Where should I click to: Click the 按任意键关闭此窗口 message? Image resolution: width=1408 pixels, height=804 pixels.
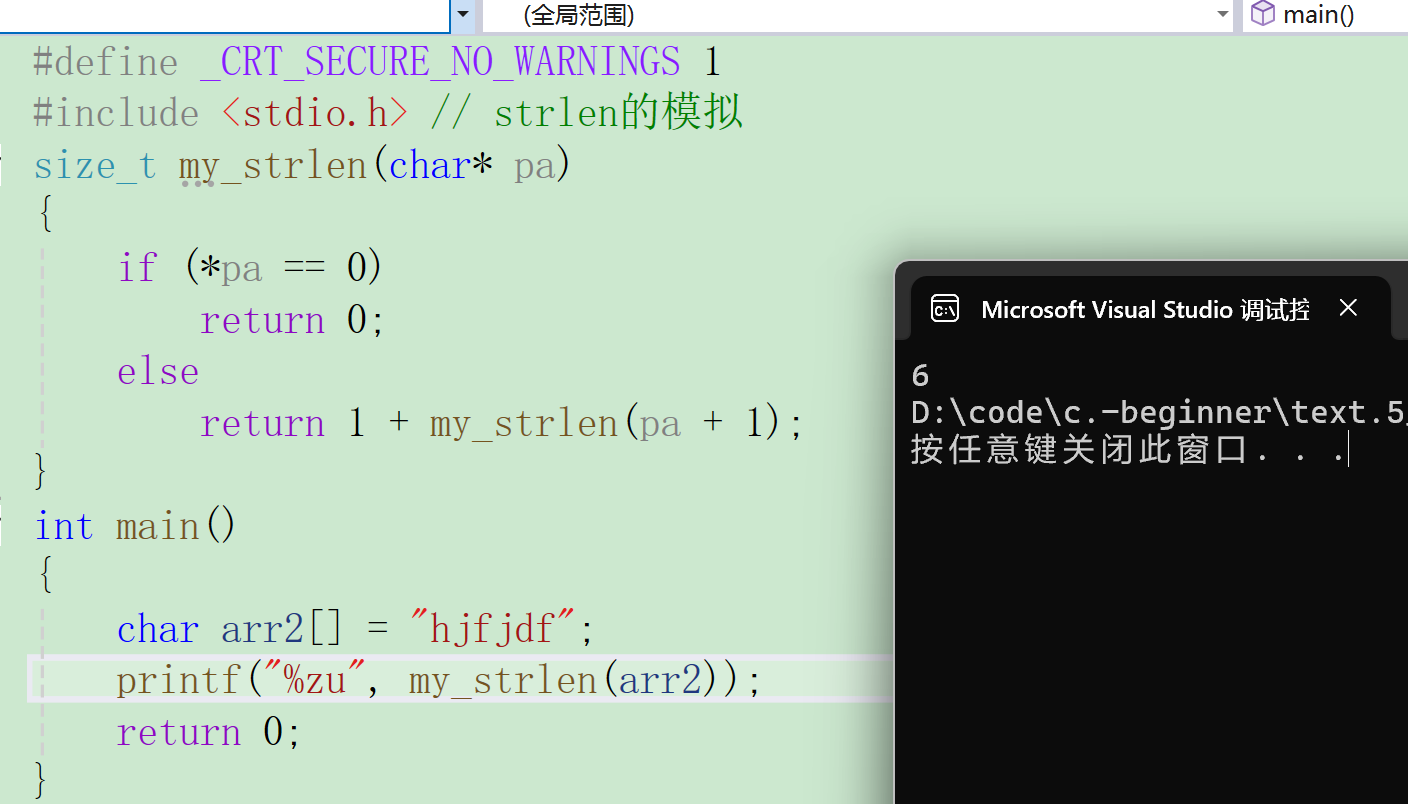[x=1080, y=450]
